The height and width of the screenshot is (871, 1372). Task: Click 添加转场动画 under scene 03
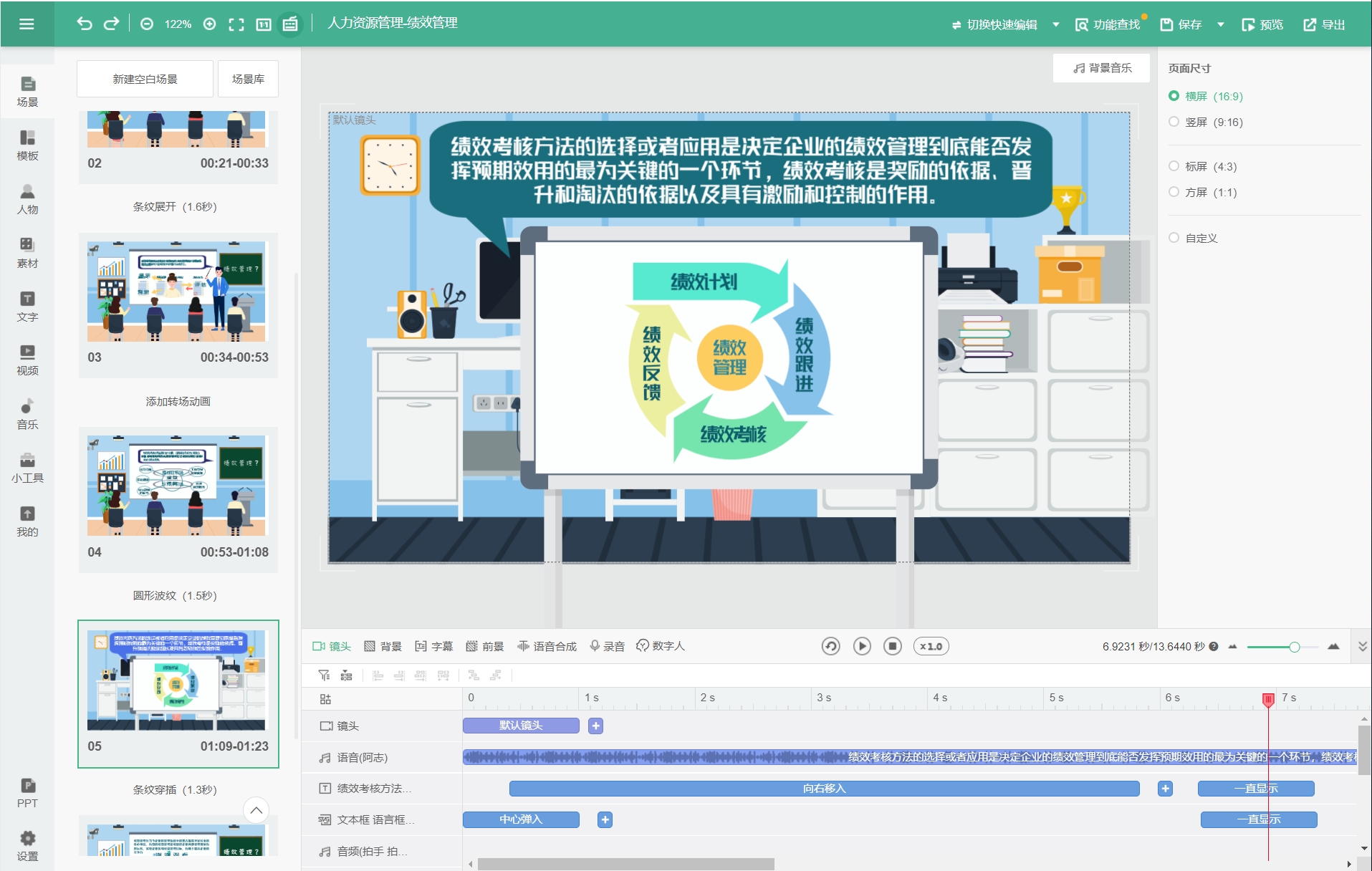coord(178,401)
